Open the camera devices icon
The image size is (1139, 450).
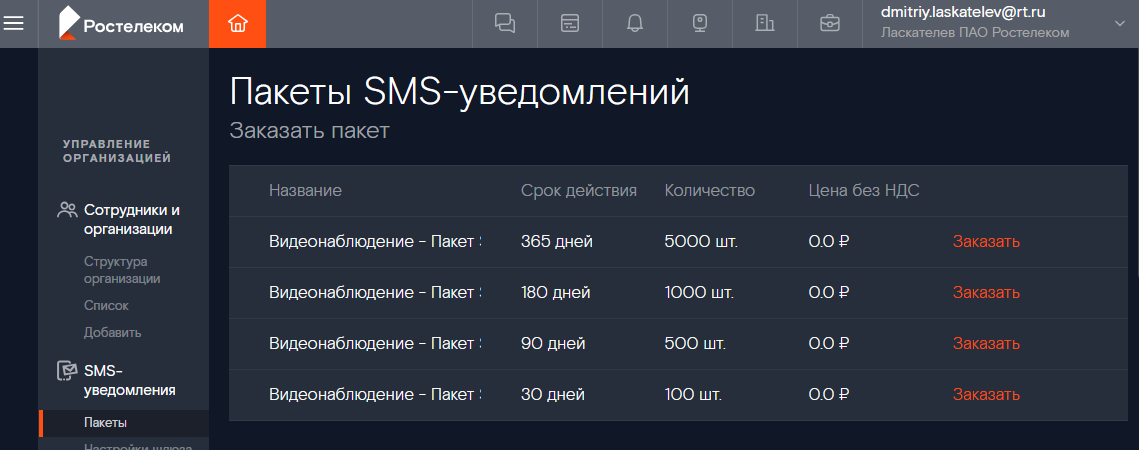tap(700, 23)
